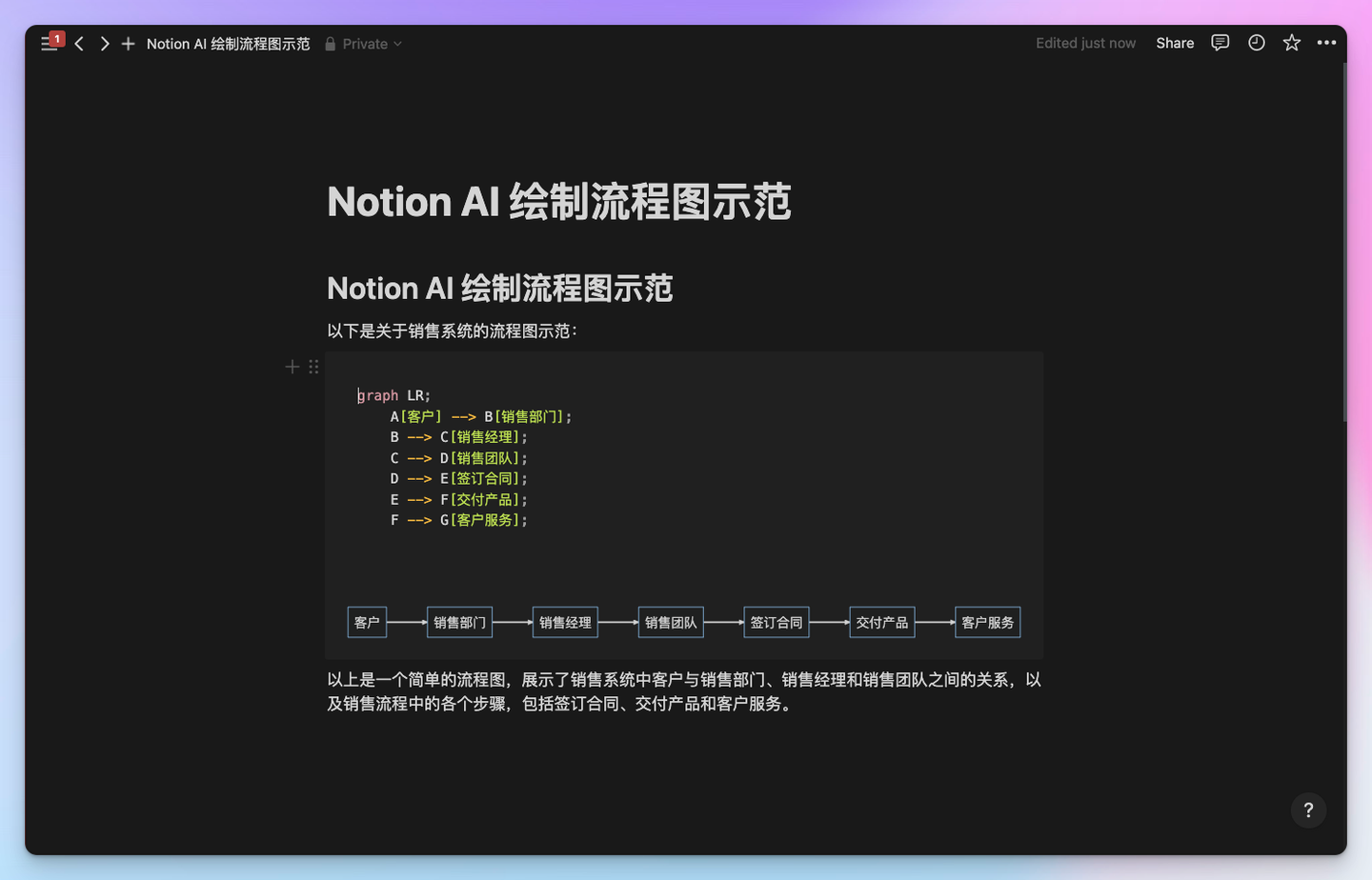Open the more options ellipsis menu
This screenshot has width=1372, height=880.
click(x=1327, y=42)
